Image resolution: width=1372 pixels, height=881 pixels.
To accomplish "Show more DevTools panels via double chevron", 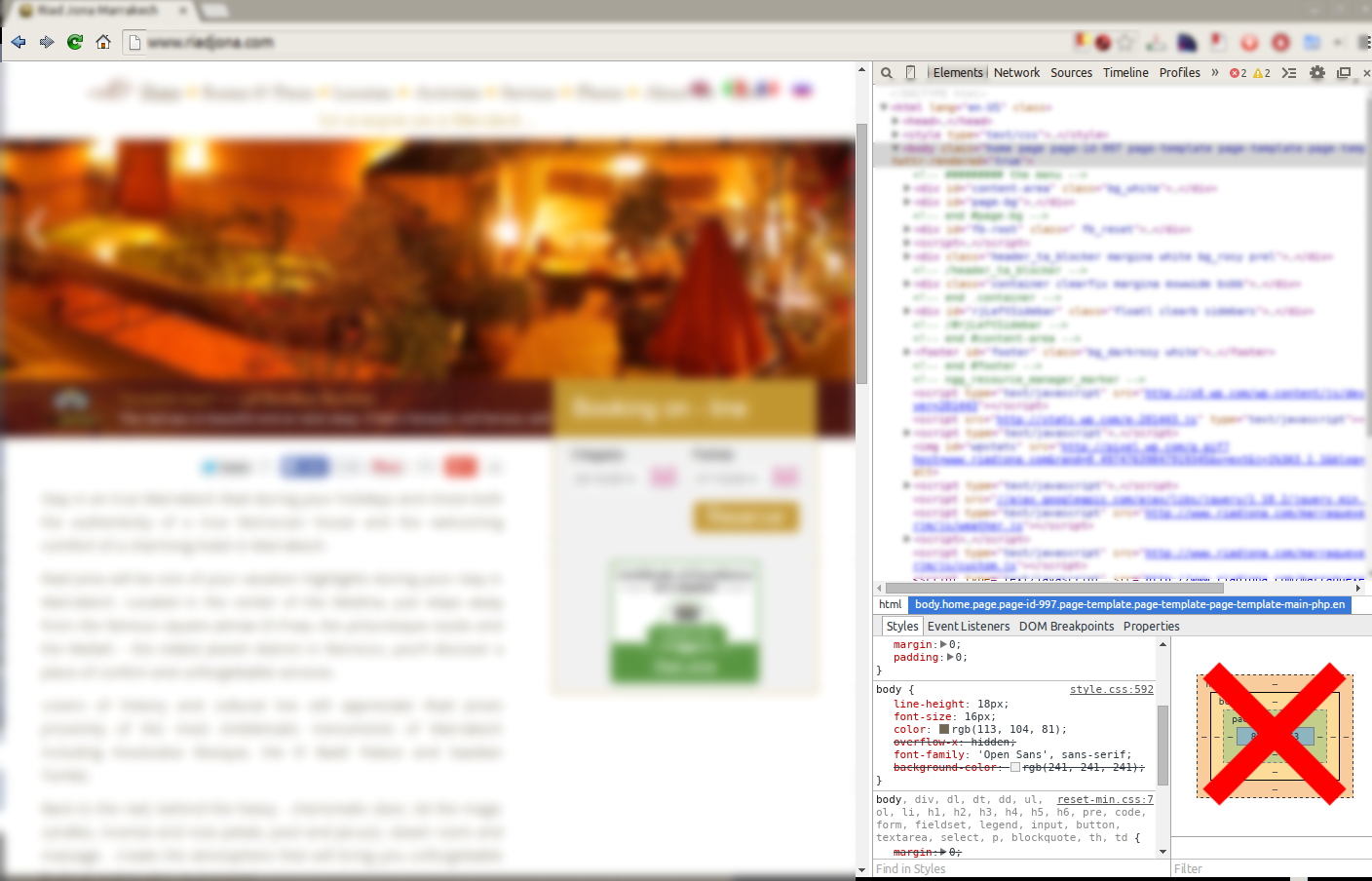I will coord(1215,73).
